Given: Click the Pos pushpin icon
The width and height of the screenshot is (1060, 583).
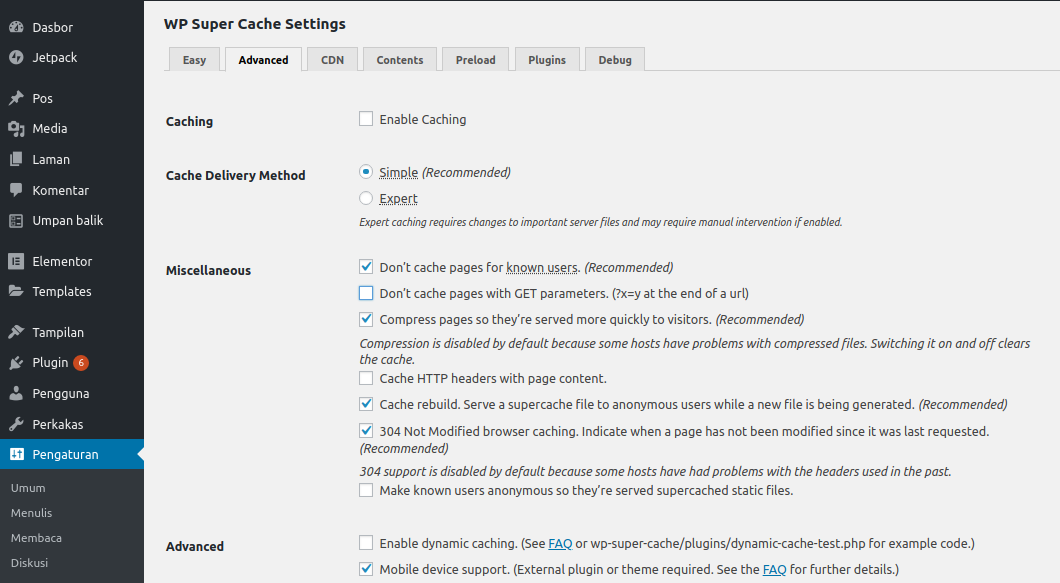Looking at the screenshot, I should point(16,98).
